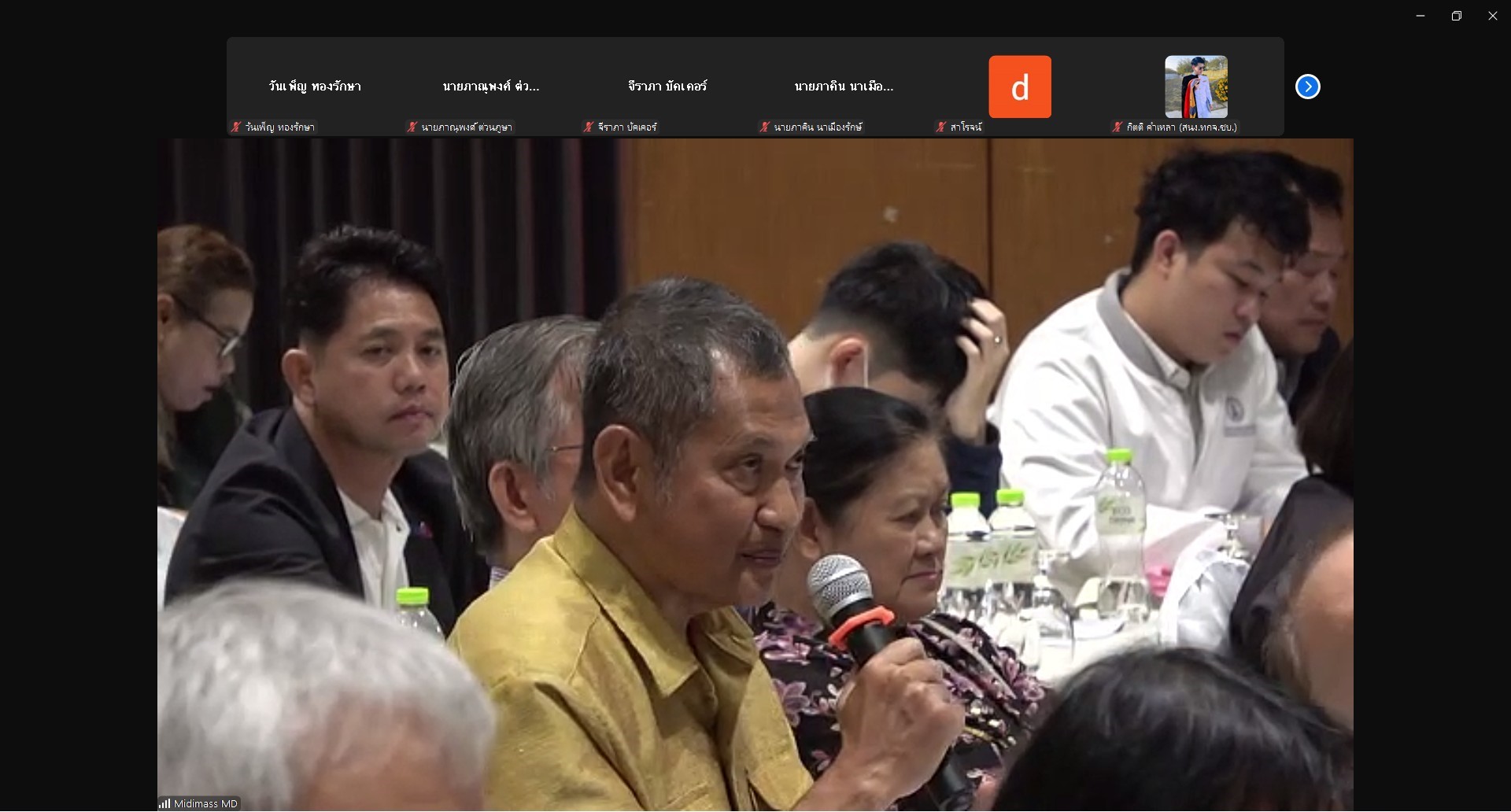Restore down the meeting window
1511x812 pixels.
[x=1457, y=16]
